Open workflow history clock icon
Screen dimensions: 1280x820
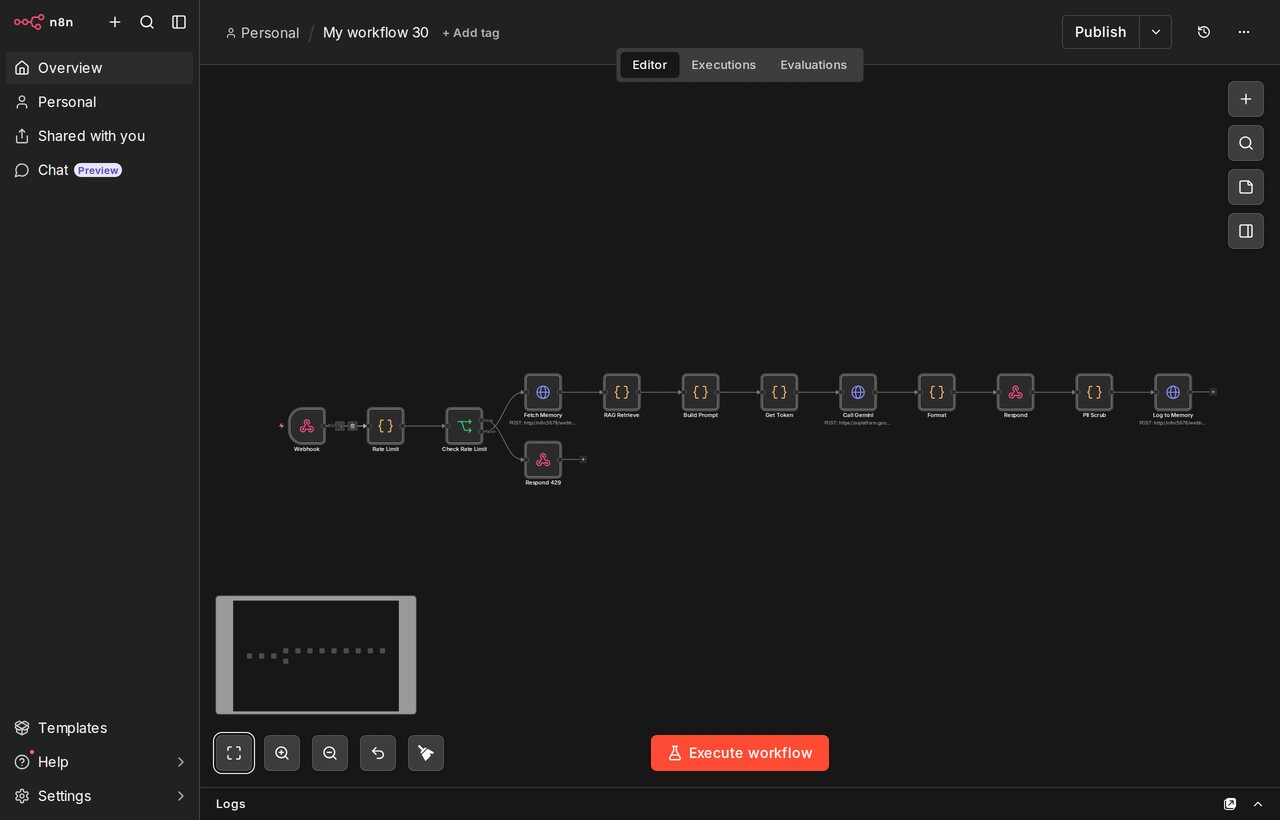(x=1204, y=32)
